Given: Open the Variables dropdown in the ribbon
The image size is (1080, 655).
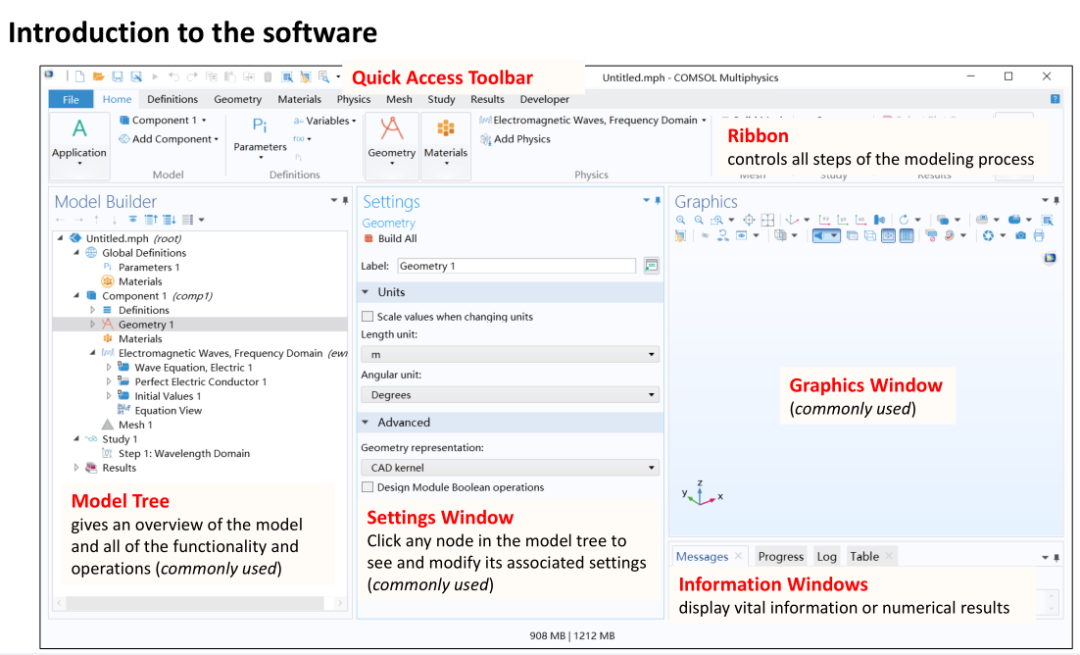Looking at the screenshot, I should point(325,121).
